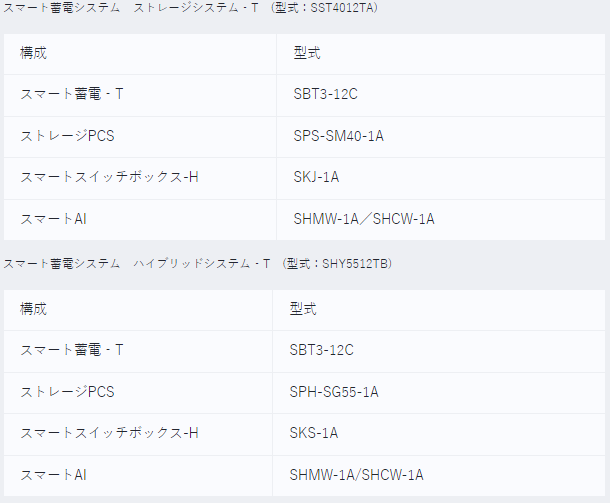
Task: Select SBT3-12C in the hybrid system table
Action: pyautogui.click(x=321, y=350)
